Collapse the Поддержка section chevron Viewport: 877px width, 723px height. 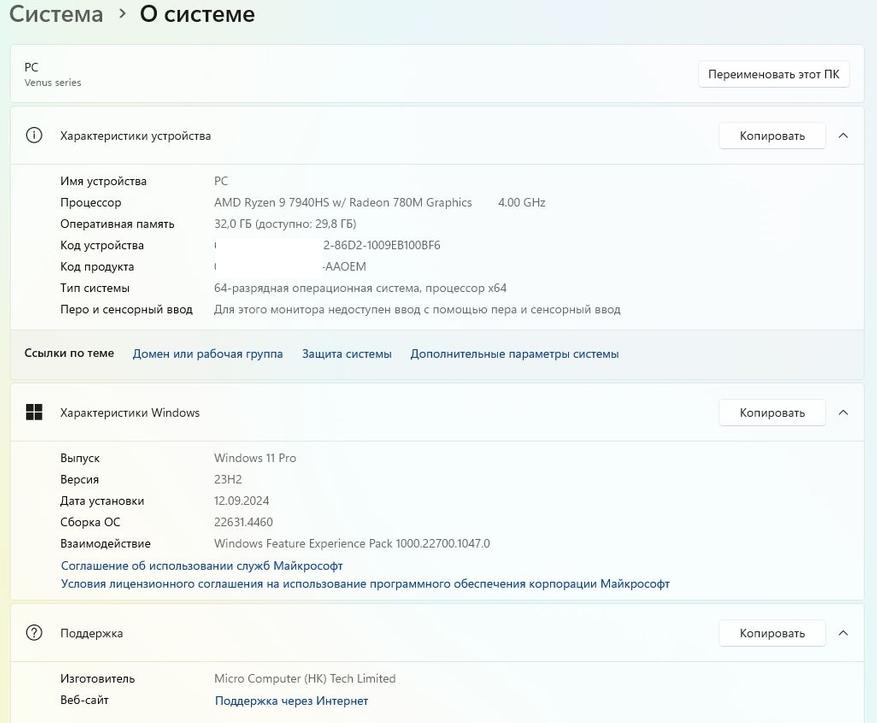coord(843,632)
